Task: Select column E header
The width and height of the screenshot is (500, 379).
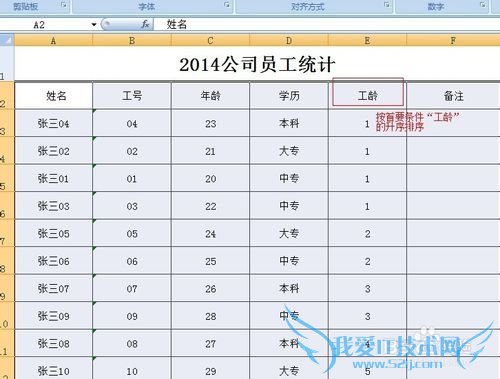Action: click(367, 40)
